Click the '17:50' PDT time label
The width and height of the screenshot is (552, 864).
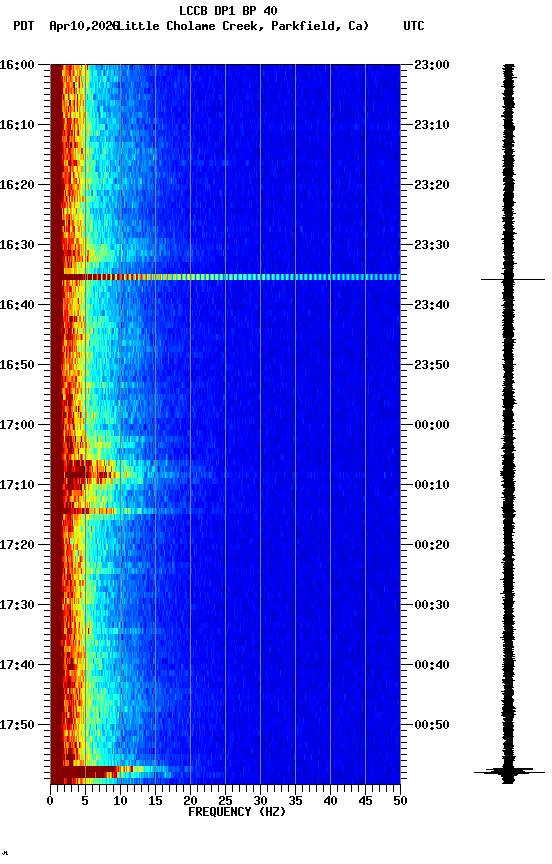click(17, 725)
